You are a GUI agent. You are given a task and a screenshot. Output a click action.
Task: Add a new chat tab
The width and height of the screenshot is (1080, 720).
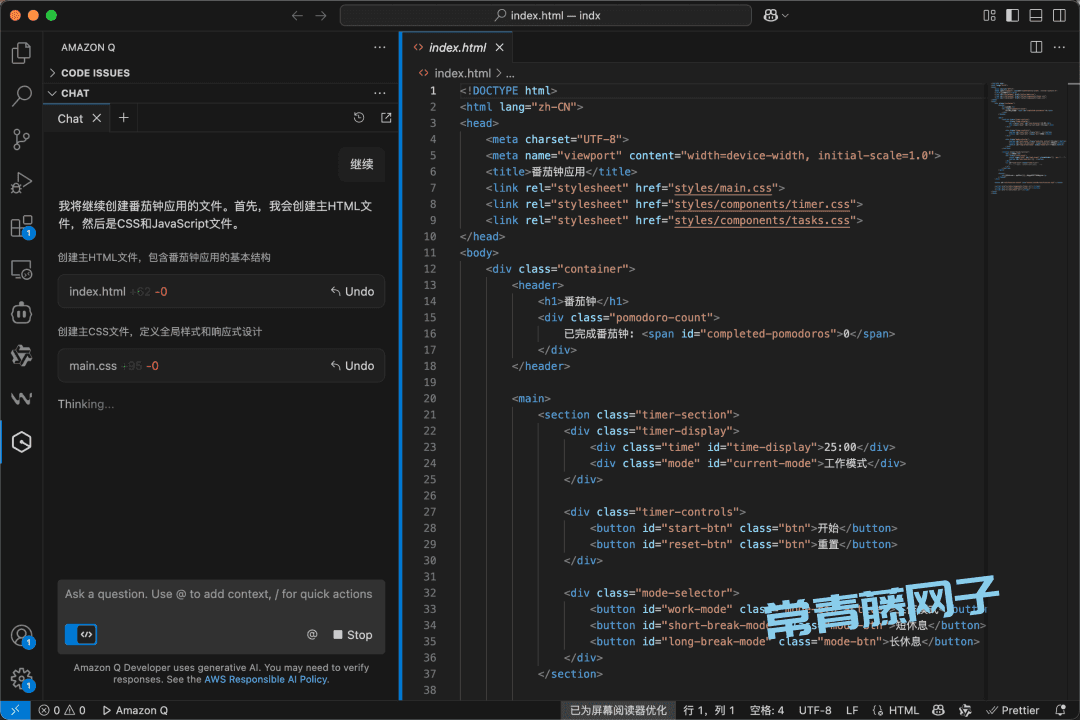pos(124,118)
